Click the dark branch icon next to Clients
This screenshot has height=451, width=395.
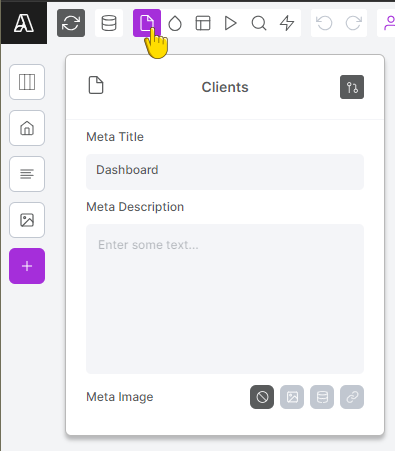click(x=352, y=87)
